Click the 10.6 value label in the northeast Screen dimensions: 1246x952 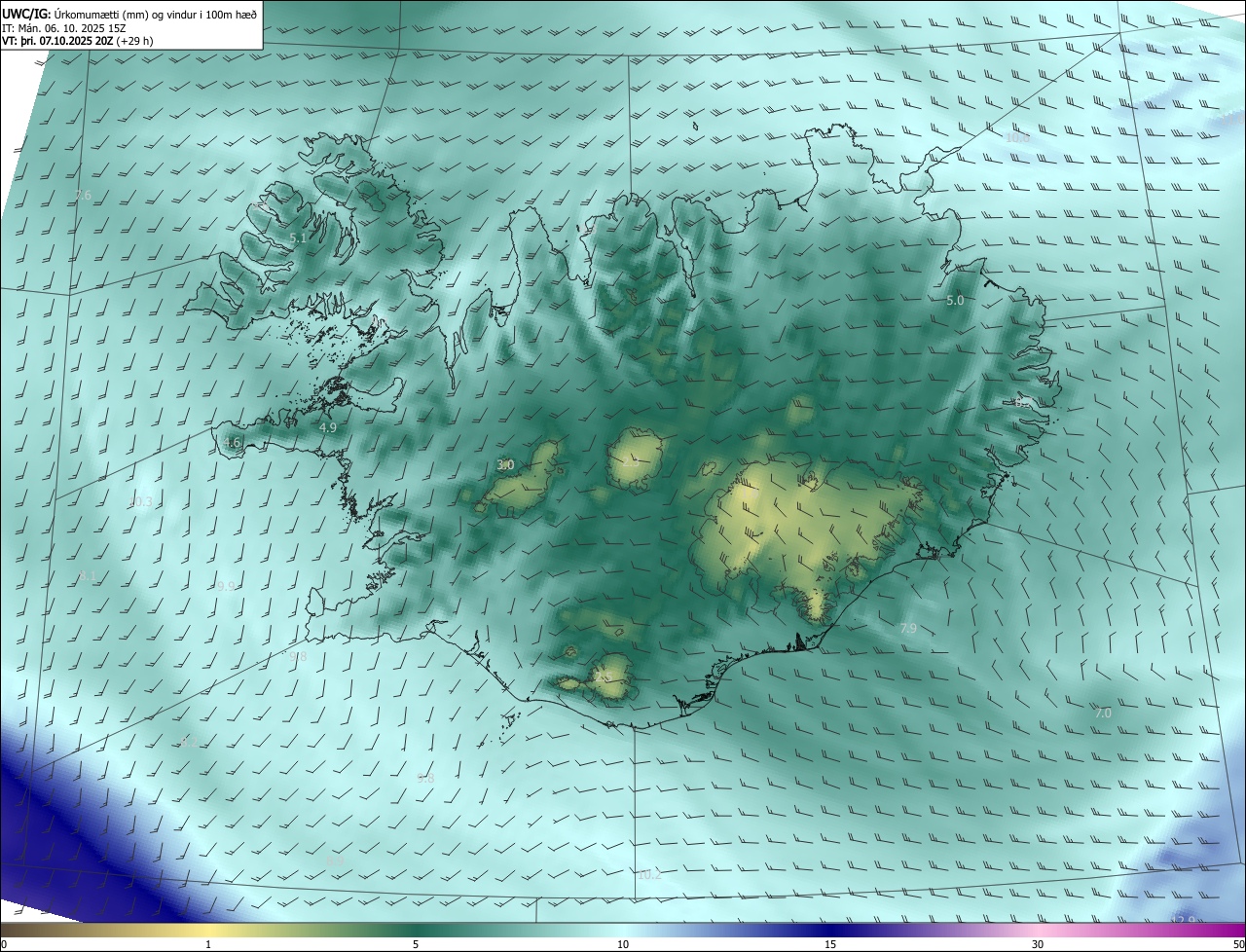tap(1017, 138)
